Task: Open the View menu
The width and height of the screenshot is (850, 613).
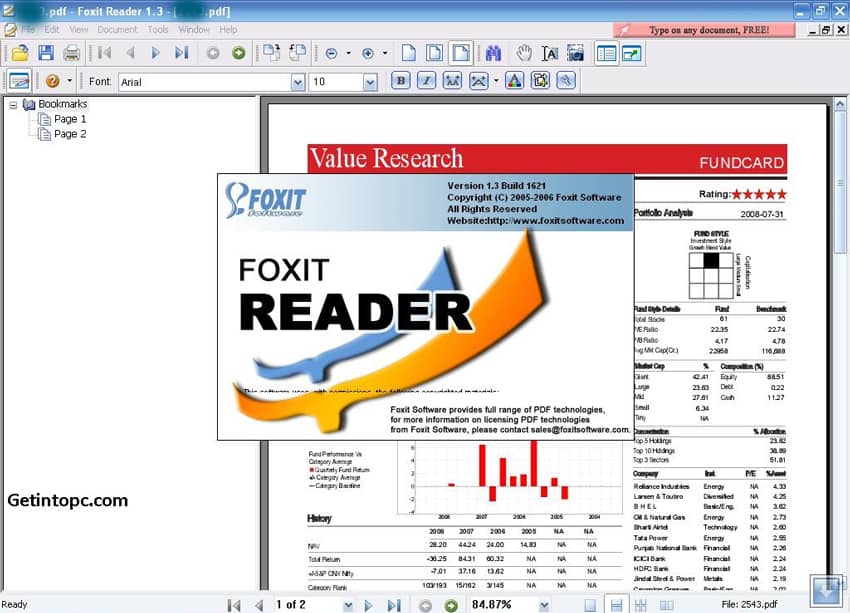Action: coord(79,29)
